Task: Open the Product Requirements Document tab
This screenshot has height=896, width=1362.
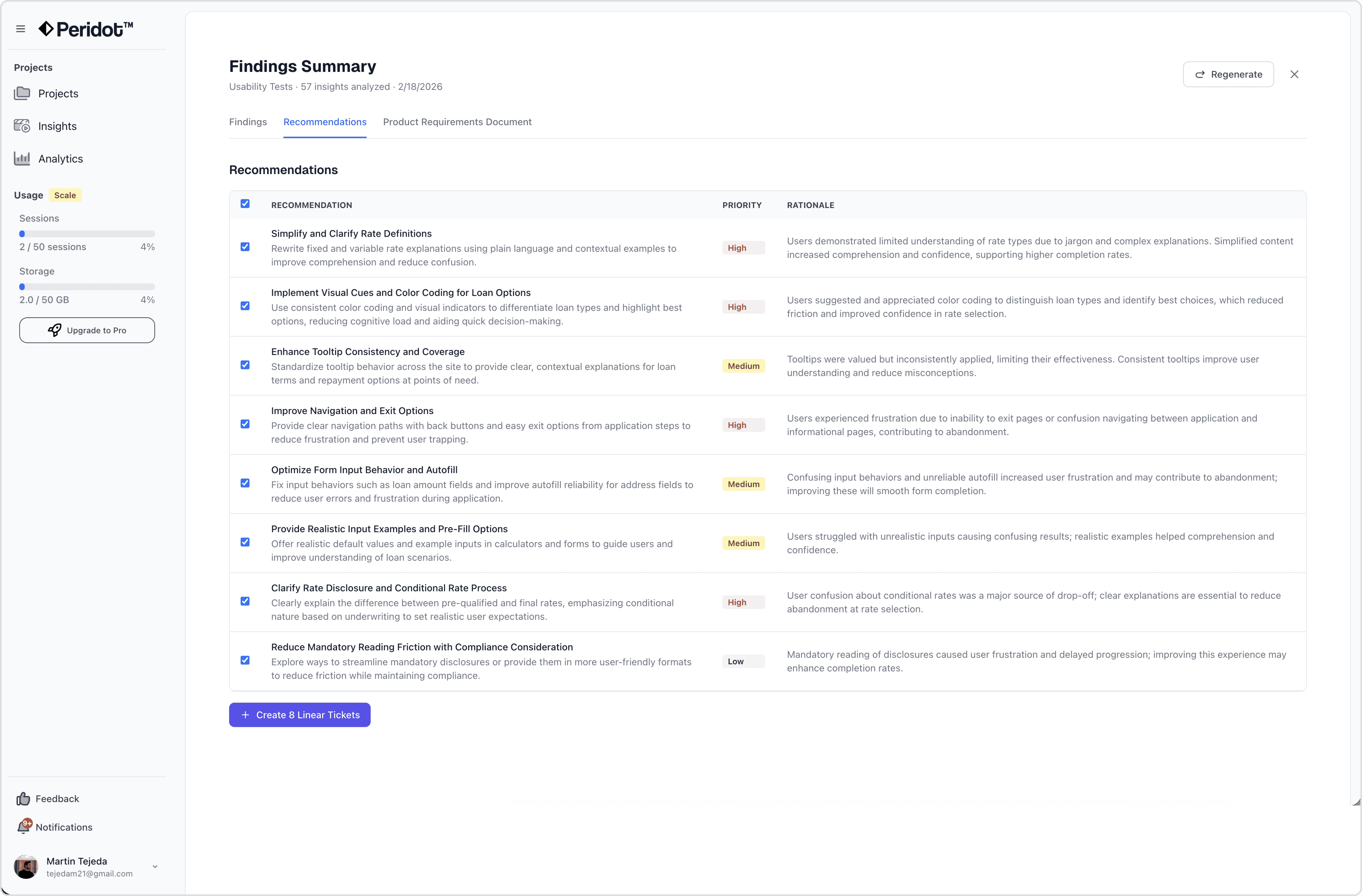Action: point(457,122)
